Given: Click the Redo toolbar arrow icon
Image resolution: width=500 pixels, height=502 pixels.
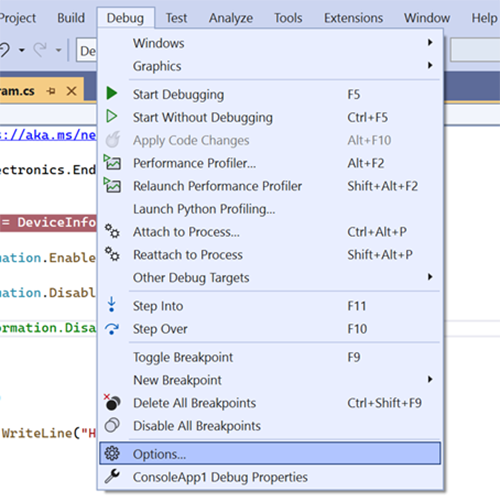Looking at the screenshot, I should (x=40, y=50).
